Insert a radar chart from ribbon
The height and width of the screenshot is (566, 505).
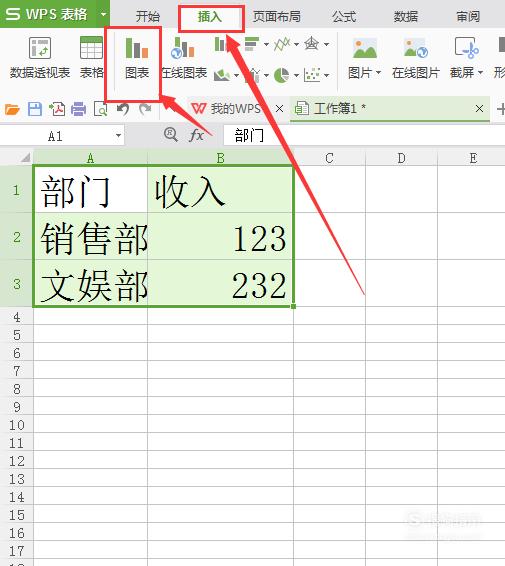(x=311, y=44)
